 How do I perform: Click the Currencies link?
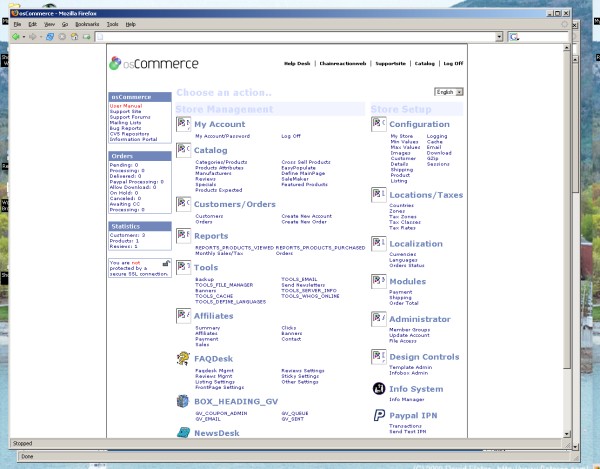403,254
